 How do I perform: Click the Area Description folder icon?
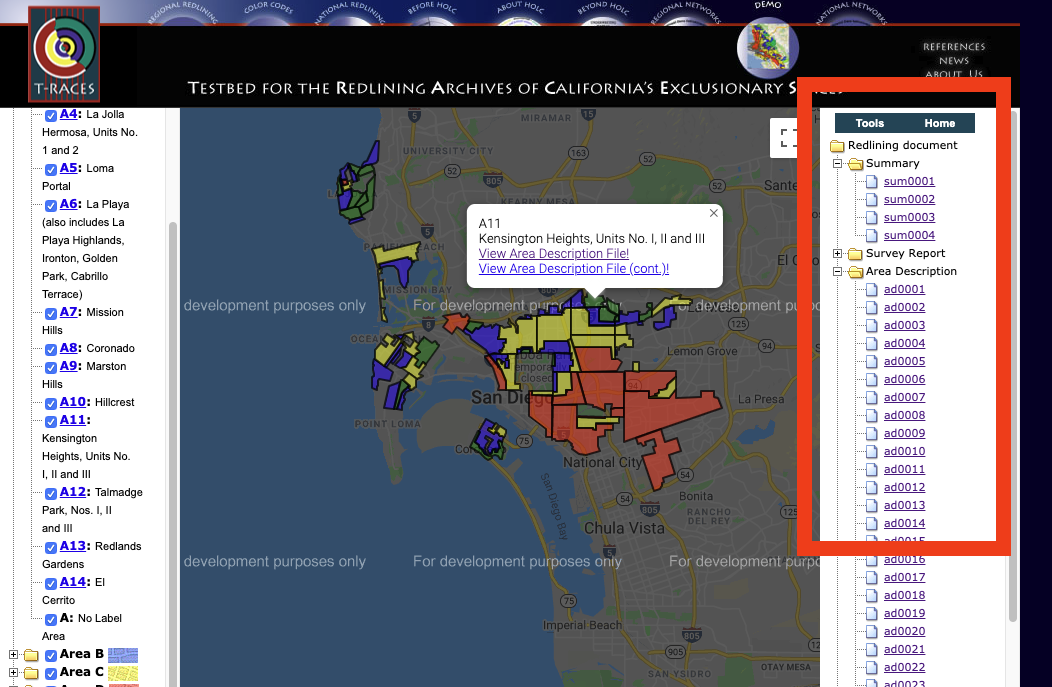855,272
